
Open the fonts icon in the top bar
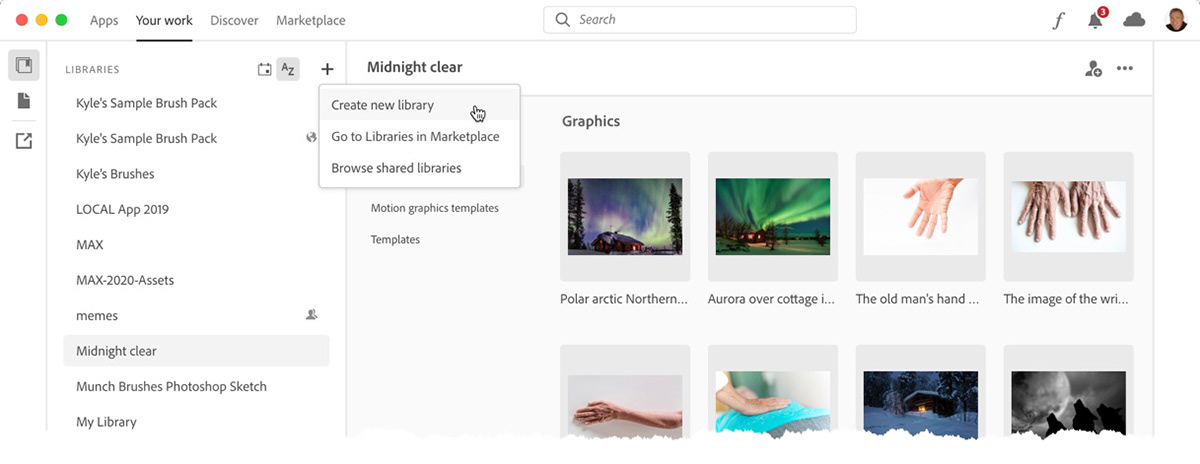1059,20
